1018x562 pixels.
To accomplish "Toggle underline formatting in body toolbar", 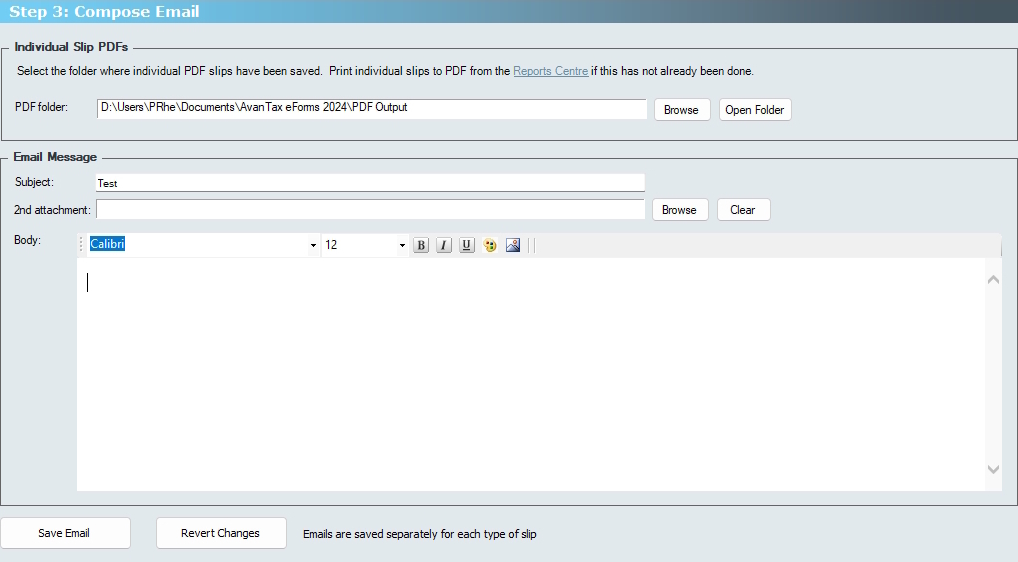I will point(467,245).
